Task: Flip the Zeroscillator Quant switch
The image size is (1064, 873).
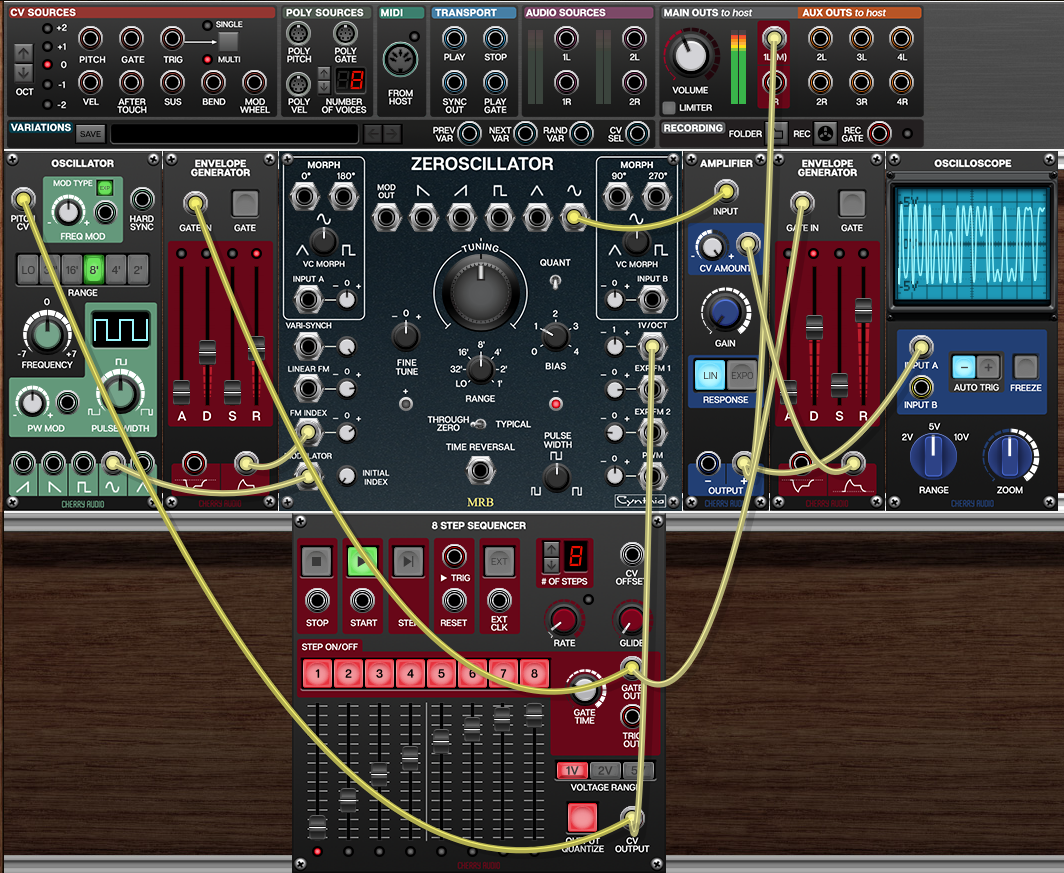Action: (x=555, y=282)
